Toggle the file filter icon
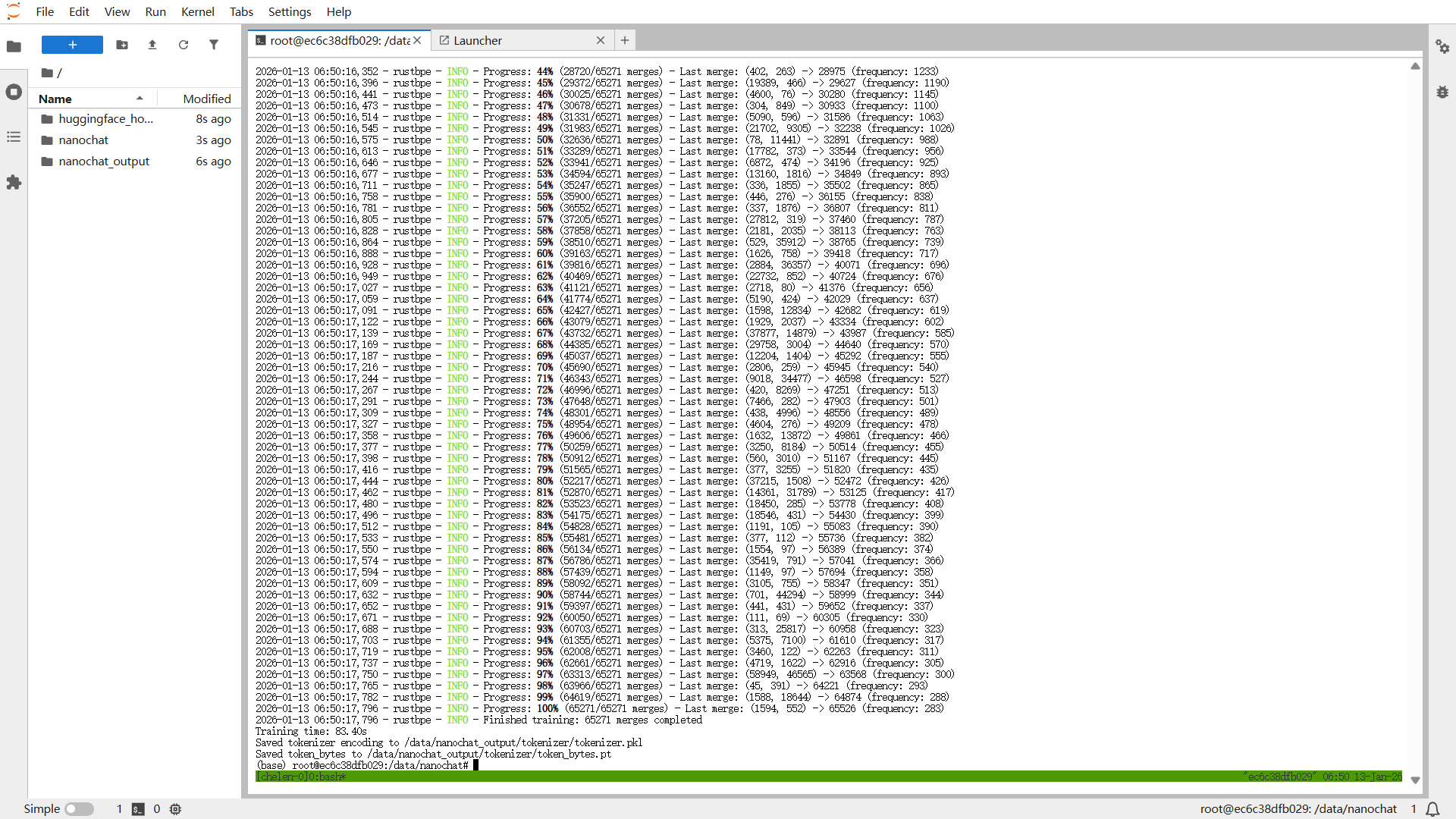Image resolution: width=1456 pixels, height=819 pixels. [x=214, y=45]
